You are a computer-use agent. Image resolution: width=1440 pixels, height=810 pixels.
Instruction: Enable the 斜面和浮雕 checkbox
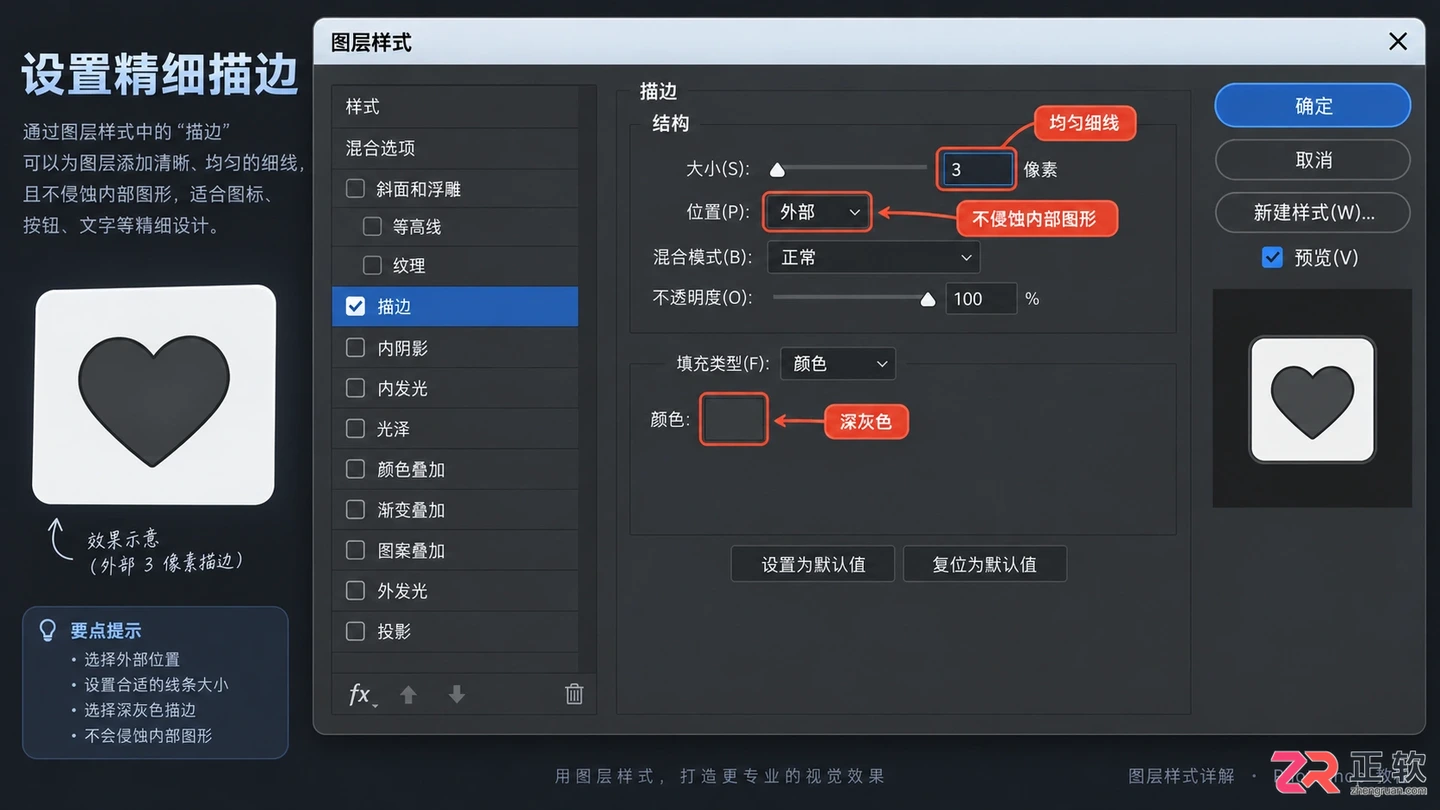coord(355,188)
